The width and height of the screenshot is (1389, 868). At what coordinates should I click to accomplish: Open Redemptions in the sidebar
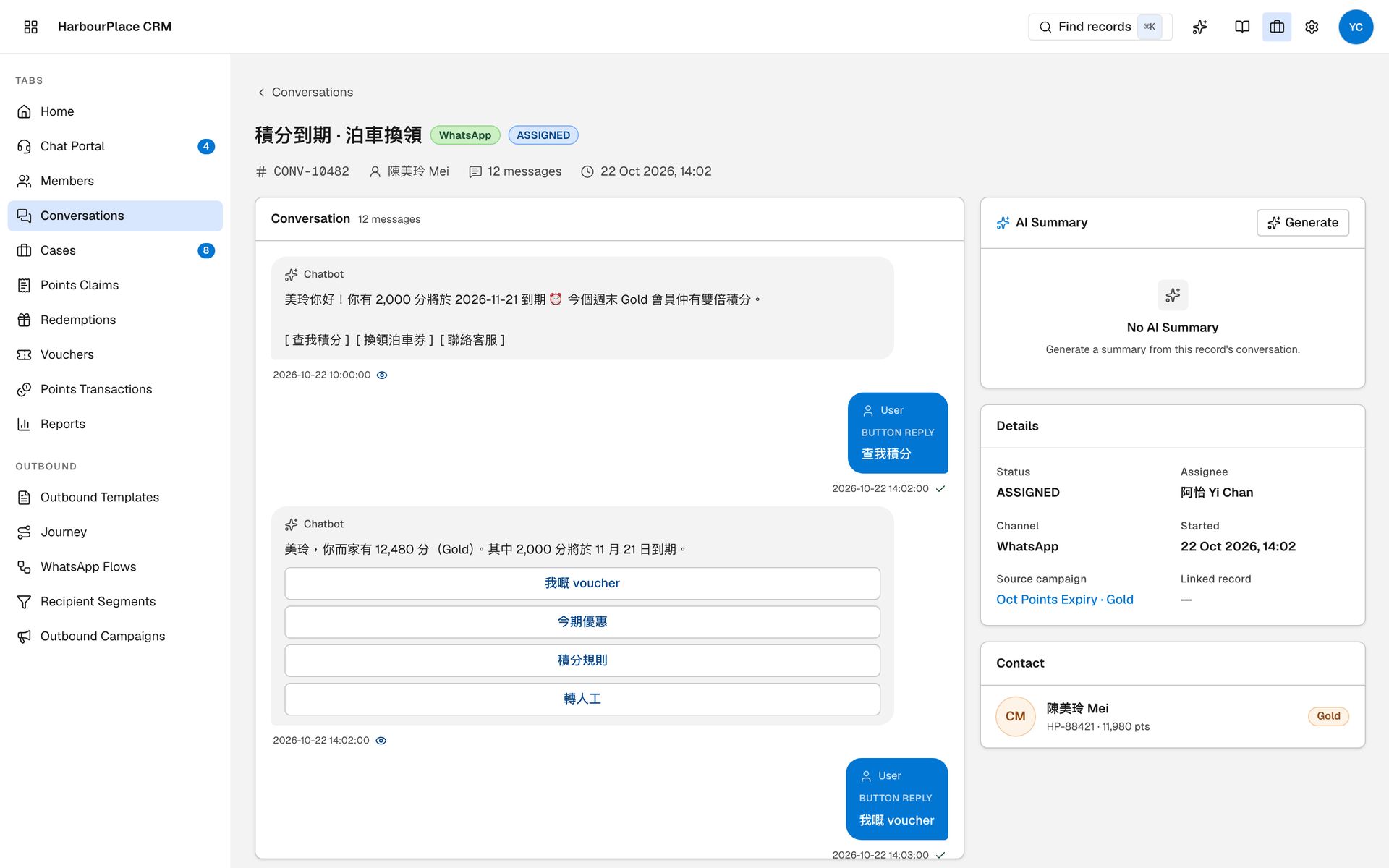pos(115,320)
